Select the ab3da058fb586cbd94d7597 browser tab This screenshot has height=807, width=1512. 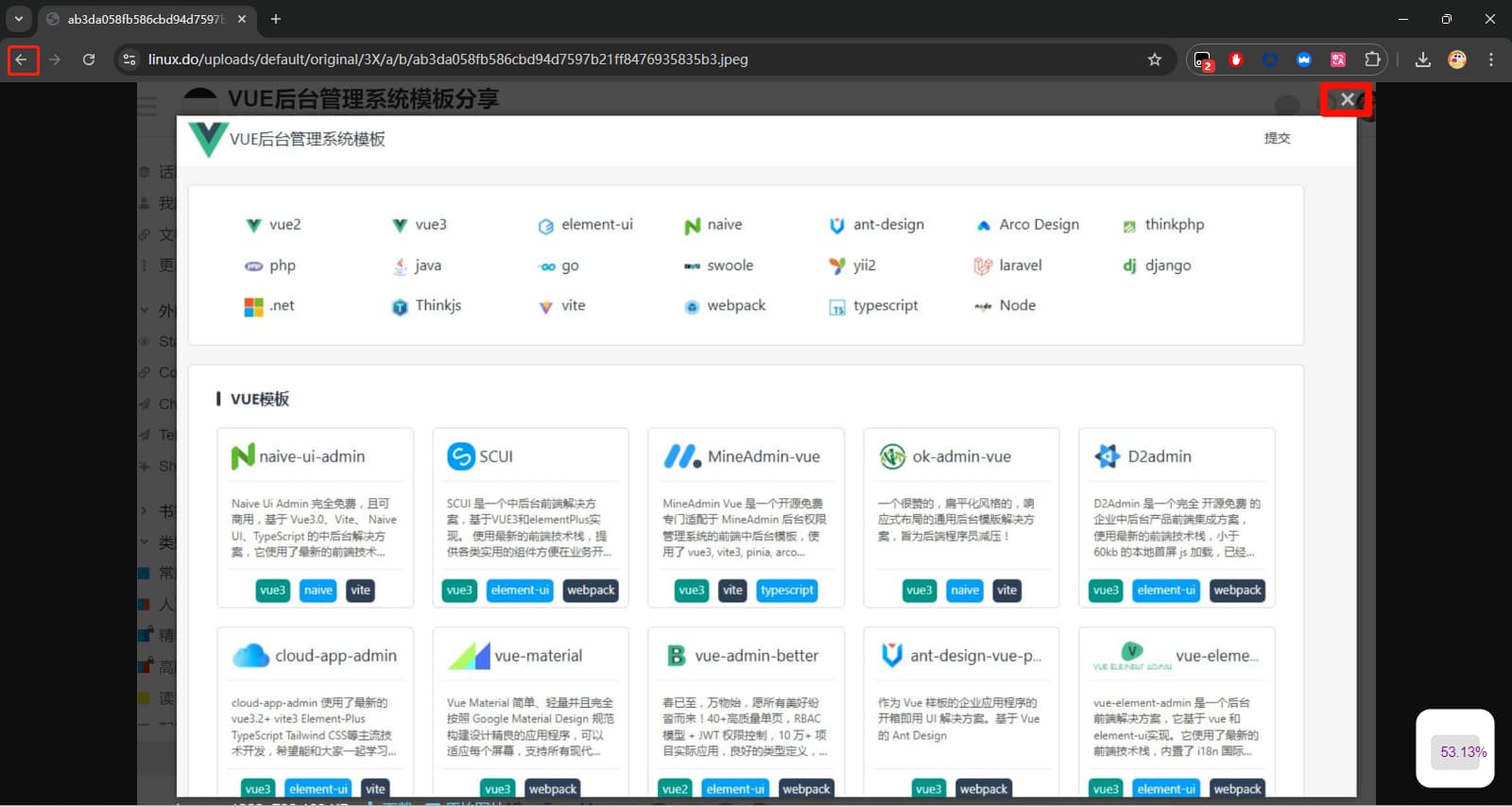(146, 19)
